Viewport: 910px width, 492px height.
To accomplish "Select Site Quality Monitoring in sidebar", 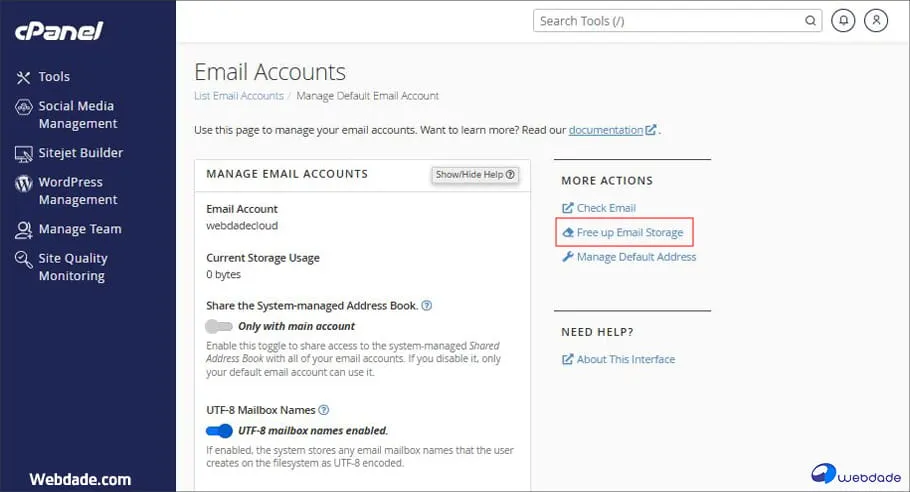I will point(72,267).
